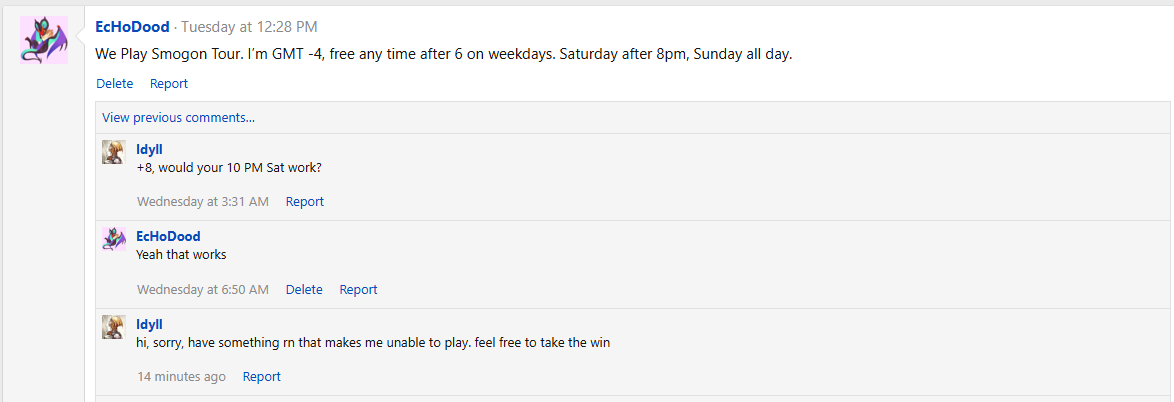Open Idyll's profile from the 10 PM Sat comment
This screenshot has height=402, width=1174.
(x=149, y=149)
